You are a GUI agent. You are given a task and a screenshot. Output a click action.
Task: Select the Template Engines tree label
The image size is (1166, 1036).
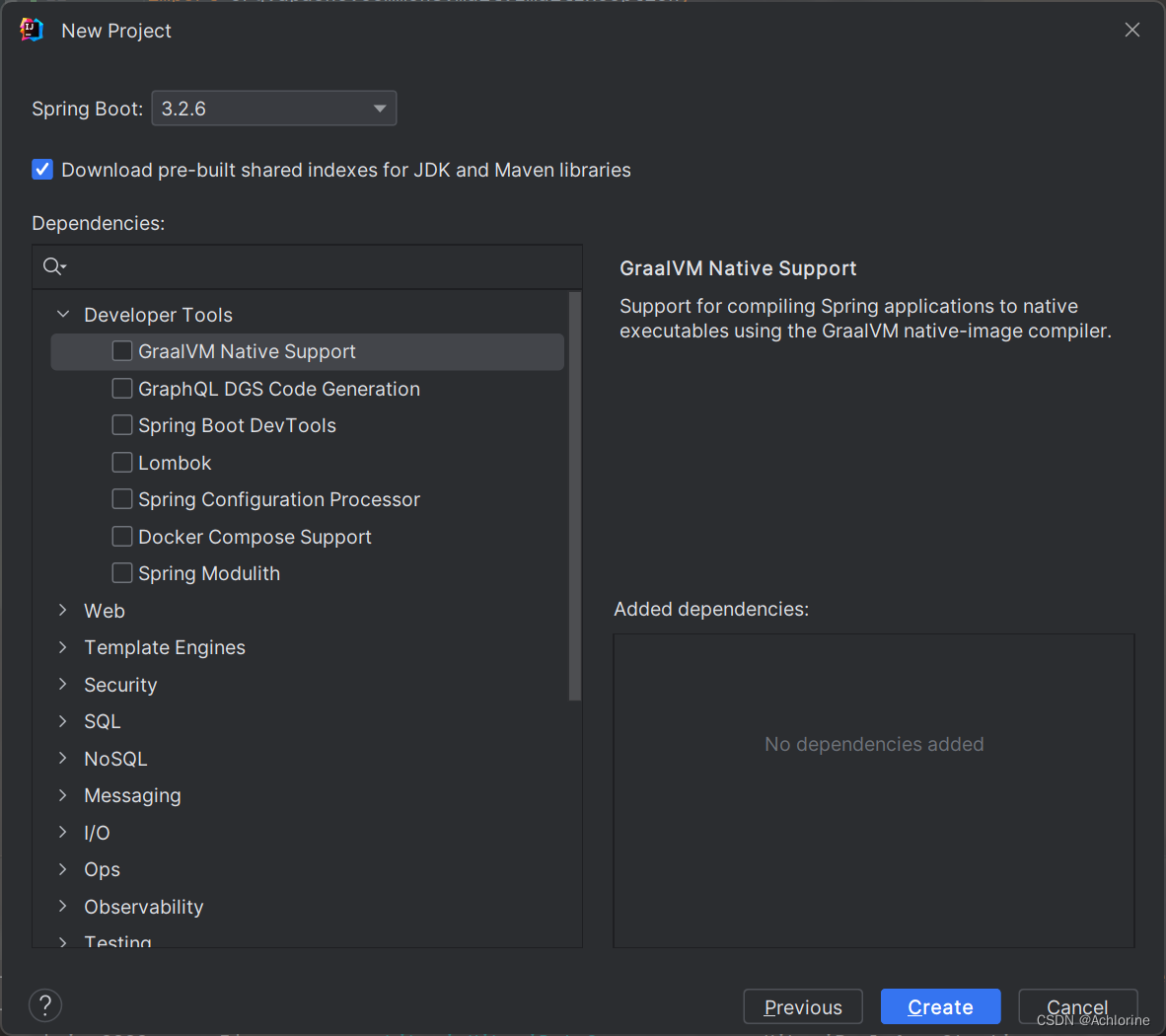[165, 648]
